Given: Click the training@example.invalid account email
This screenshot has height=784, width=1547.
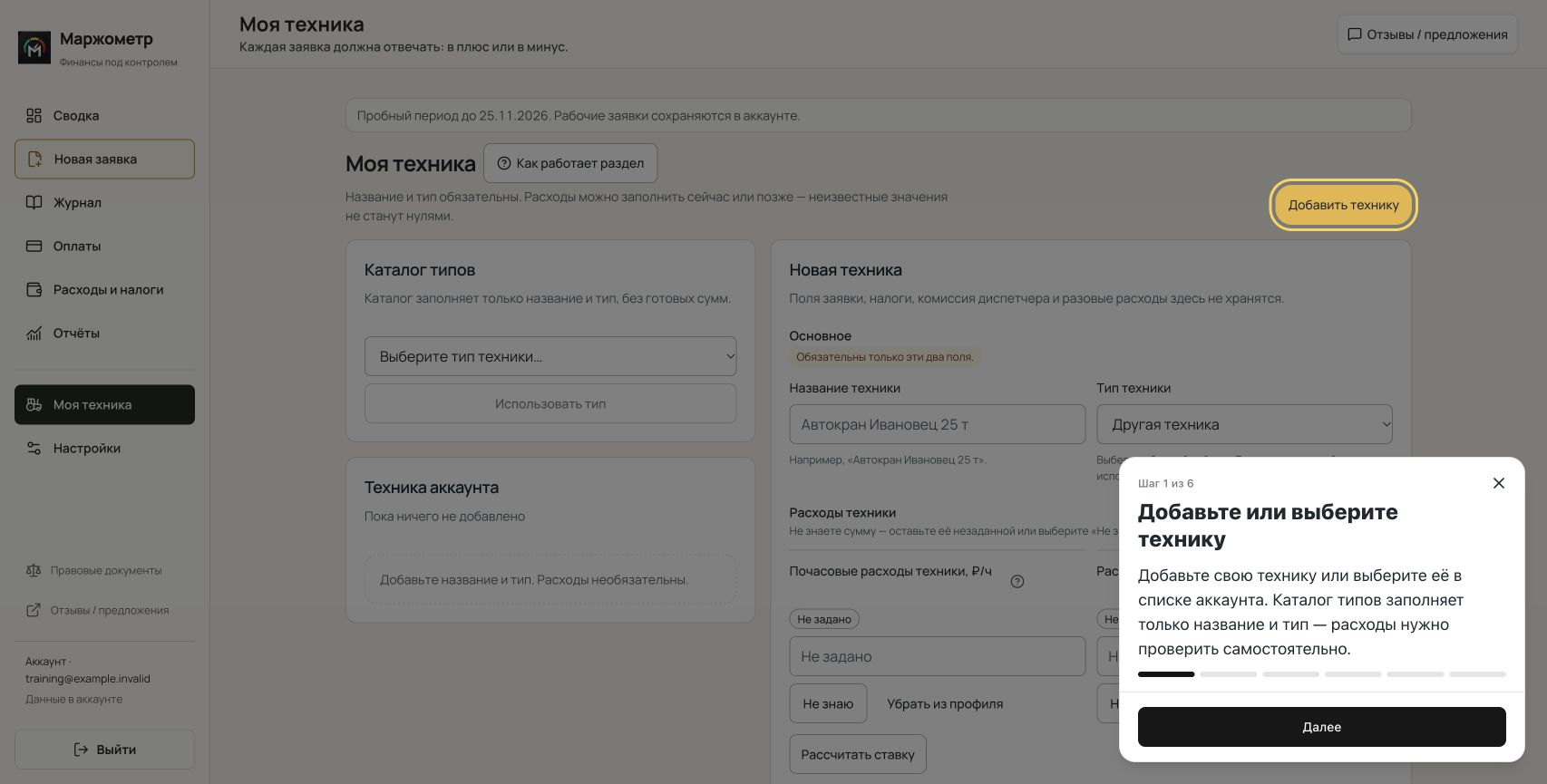Looking at the screenshot, I should [88, 679].
